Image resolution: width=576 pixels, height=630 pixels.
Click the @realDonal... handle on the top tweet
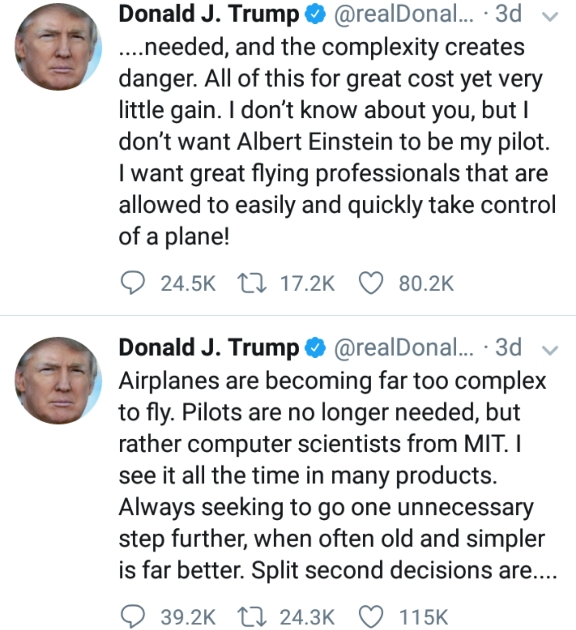[x=403, y=14]
